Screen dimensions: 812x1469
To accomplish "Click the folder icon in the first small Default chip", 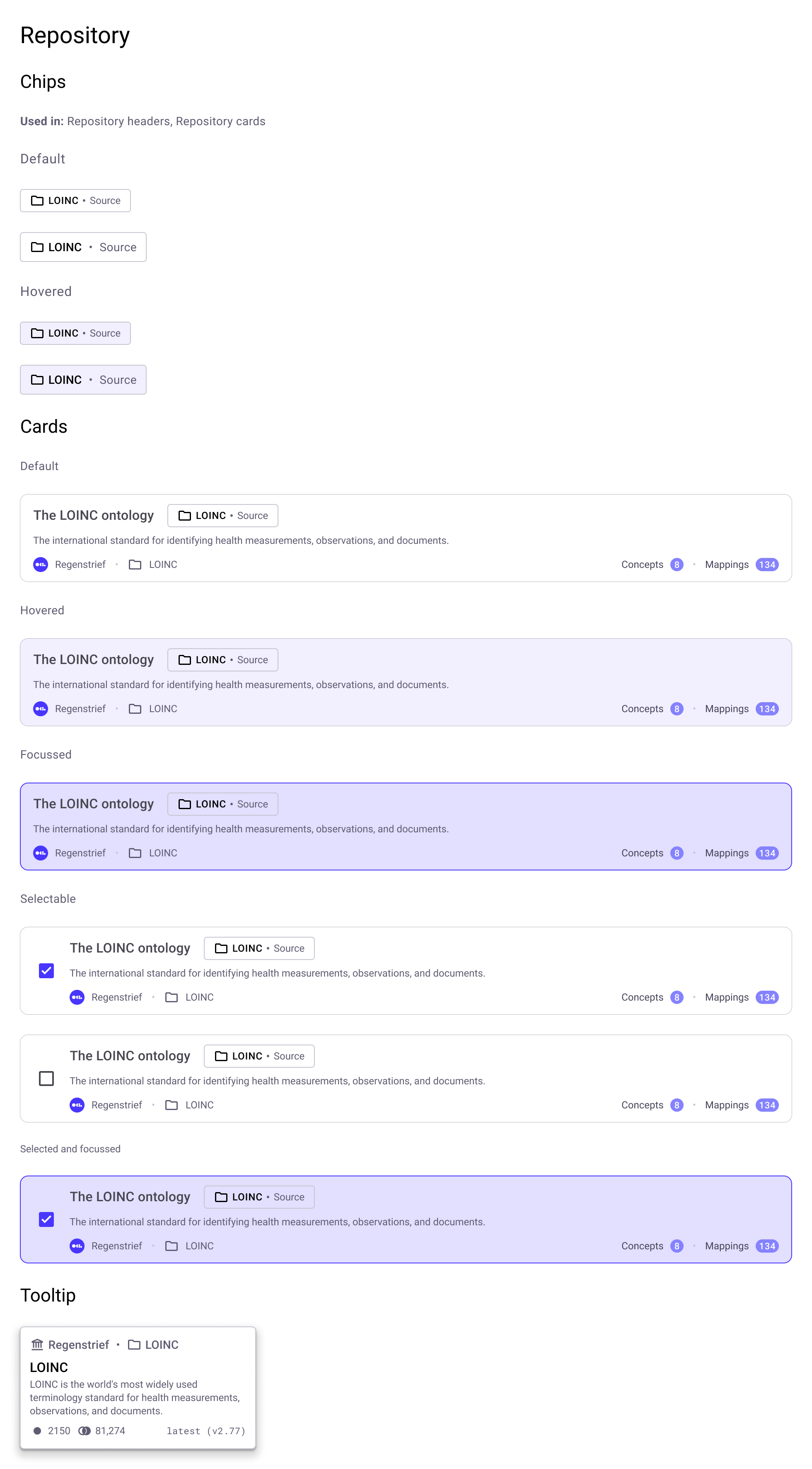I will 37,200.
